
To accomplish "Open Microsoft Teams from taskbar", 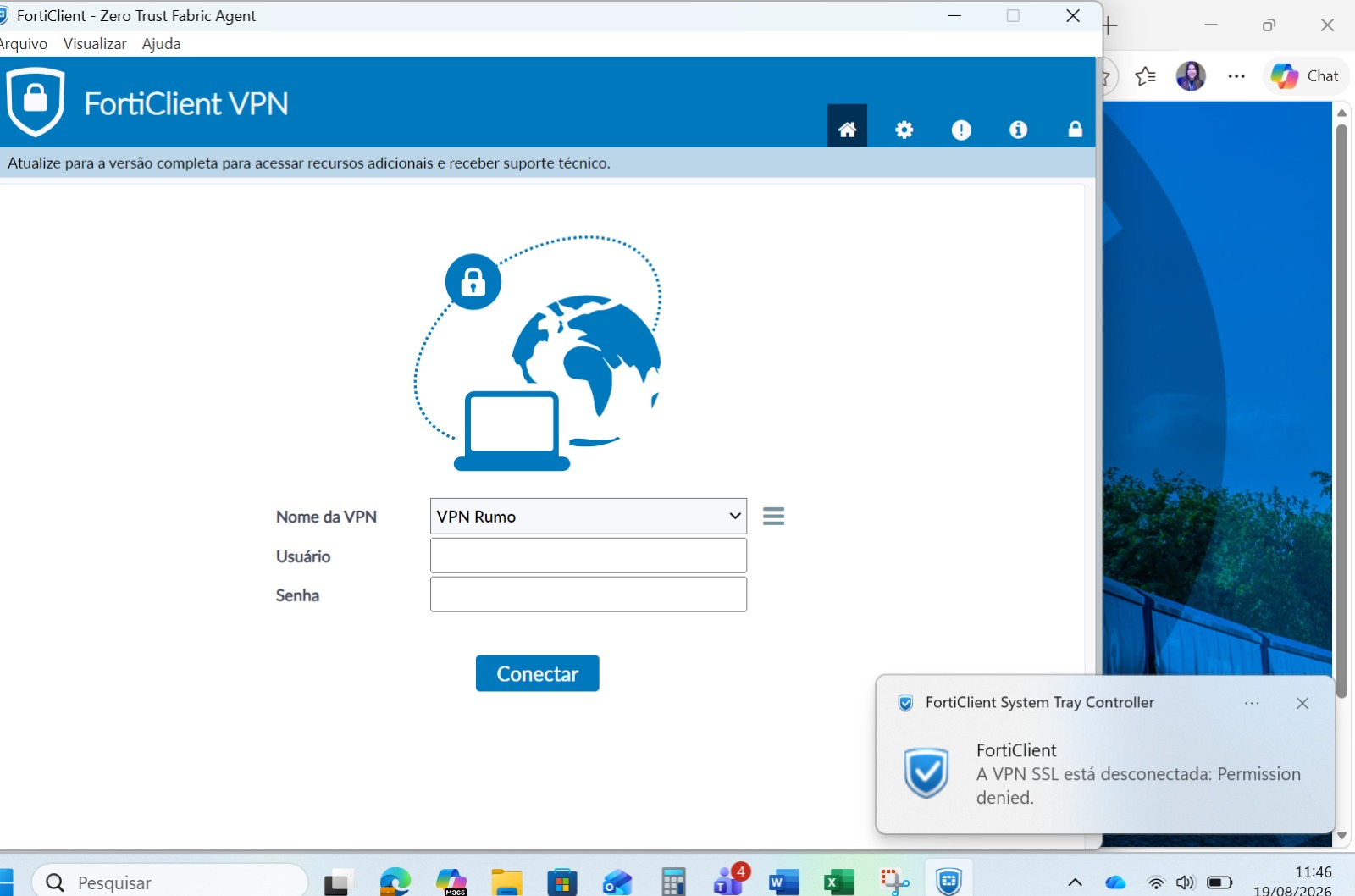I will pos(729,881).
